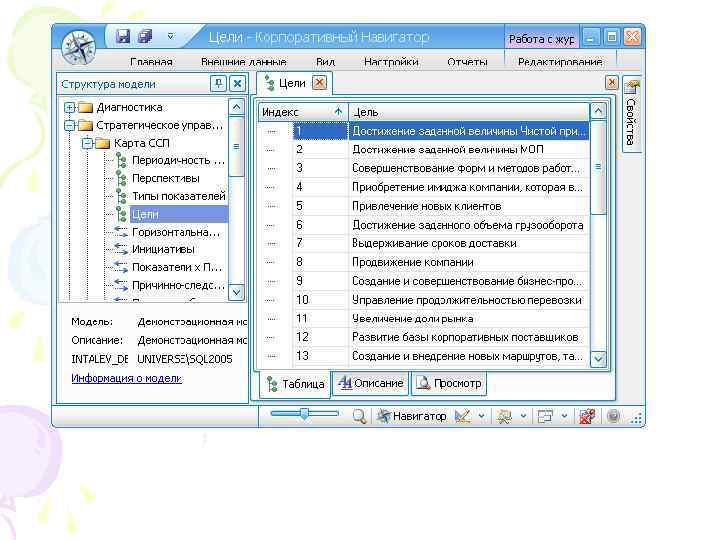Screen dimensions: 720x540
Task: Click the Навигатор status bar button
Action: point(411,416)
